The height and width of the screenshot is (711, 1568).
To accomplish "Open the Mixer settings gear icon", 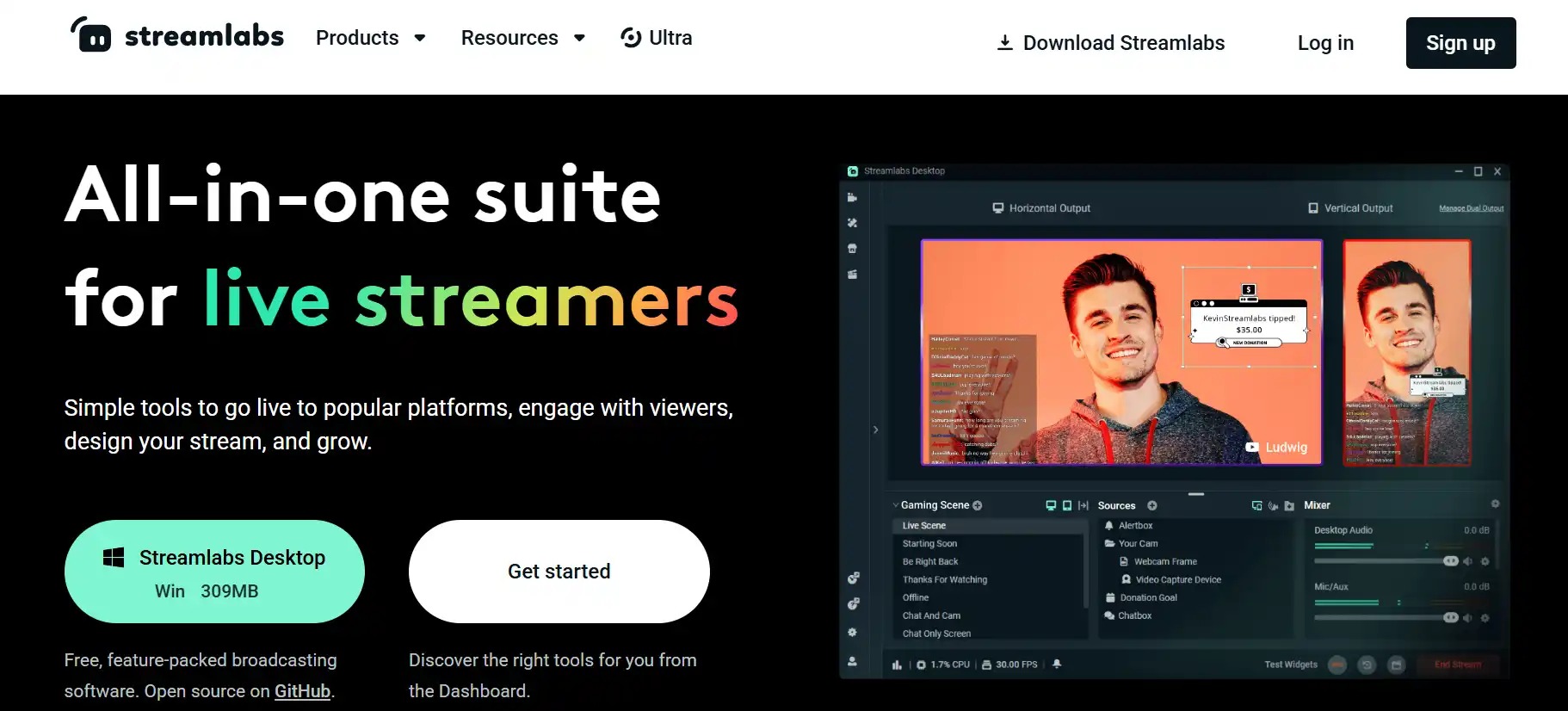I will 1495,504.
